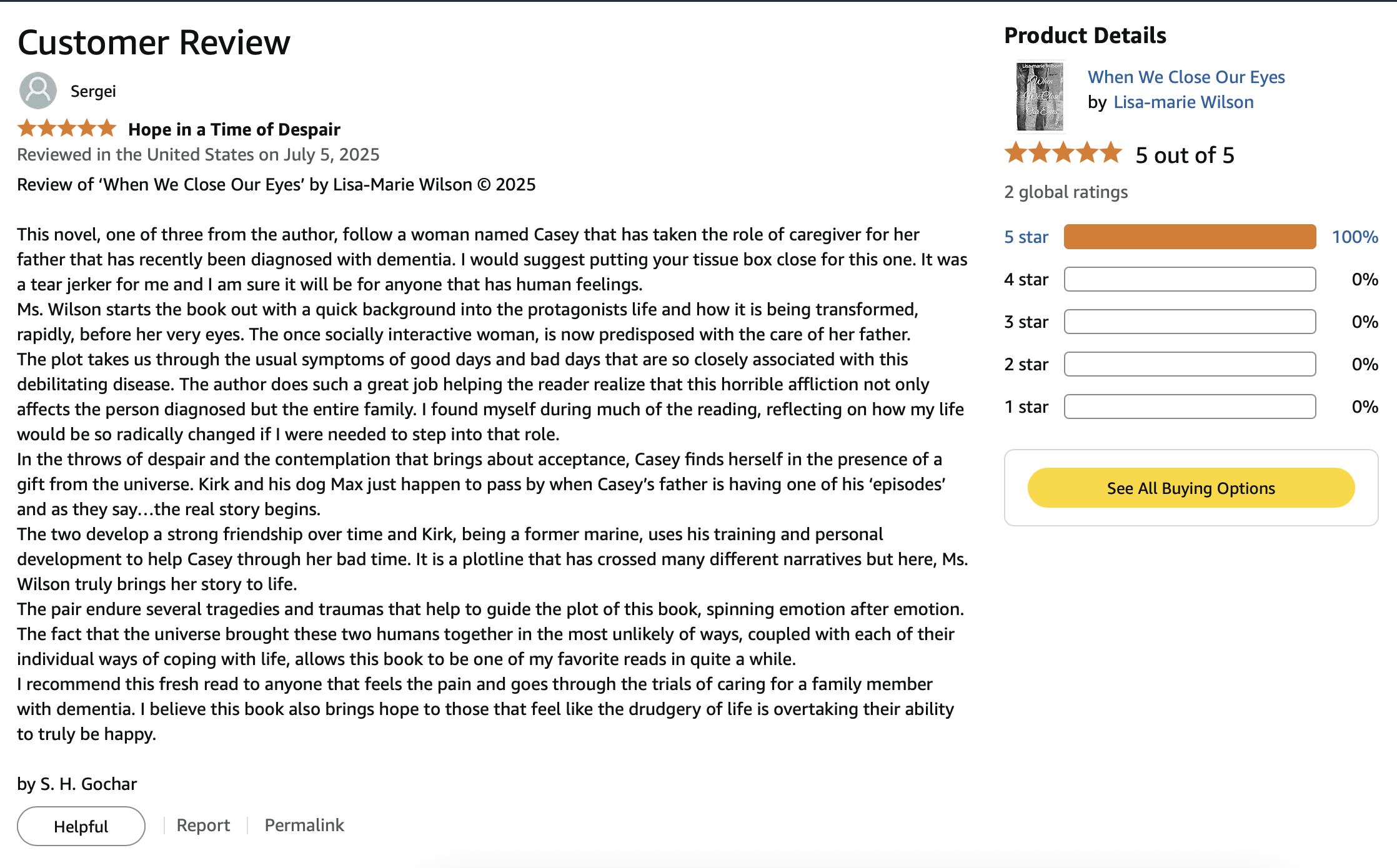Open the 'When We Close Our Eyes' link
The image size is (1397, 868).
pos(1186,77)
